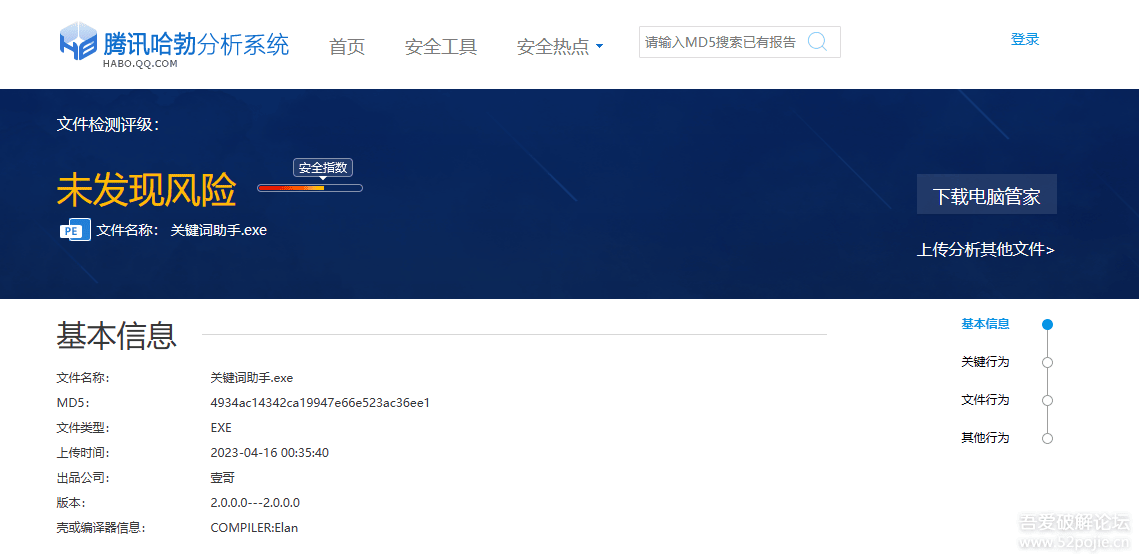Select the 基本信息 filled nav dot
This screenshot has width=1139, height=559.
click(x=1047, y=325)
